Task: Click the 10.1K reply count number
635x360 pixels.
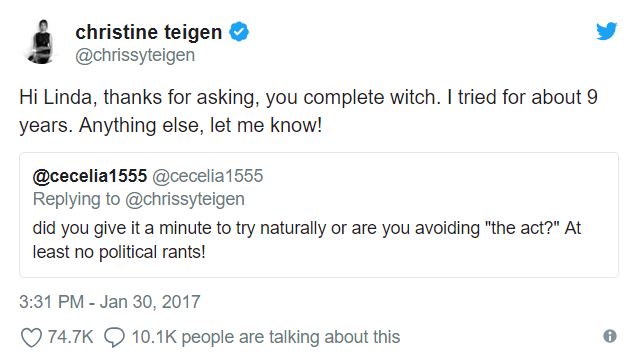Action: click(154, 337)
